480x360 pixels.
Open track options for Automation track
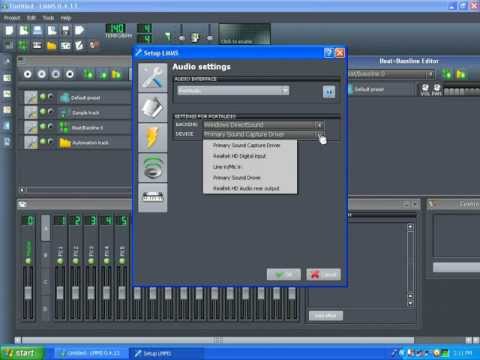pyautogui.click(x=31, y=142)
